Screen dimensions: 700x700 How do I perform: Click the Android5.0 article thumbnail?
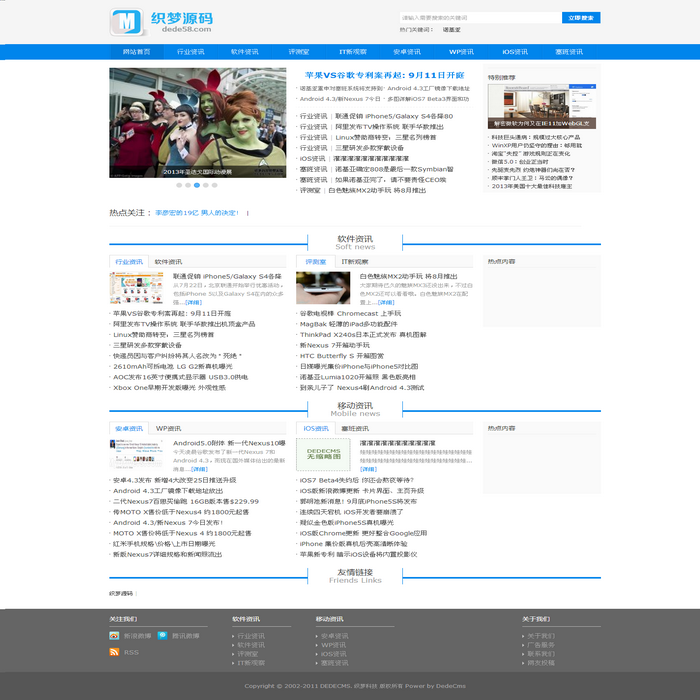(136, 455)
